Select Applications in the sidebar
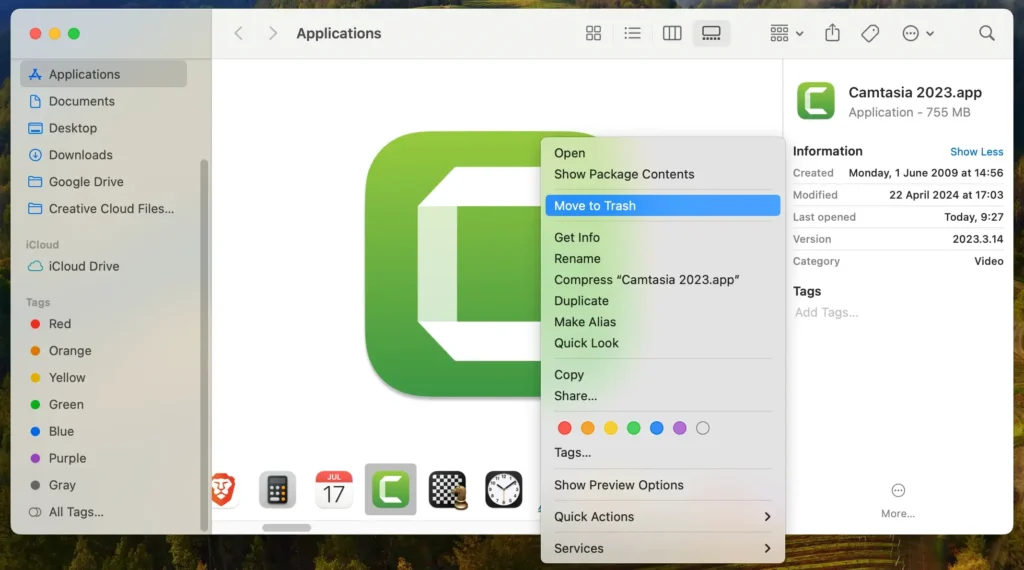Image resolution: width=1024 pixels, height=570 pixels. (103, 74)
